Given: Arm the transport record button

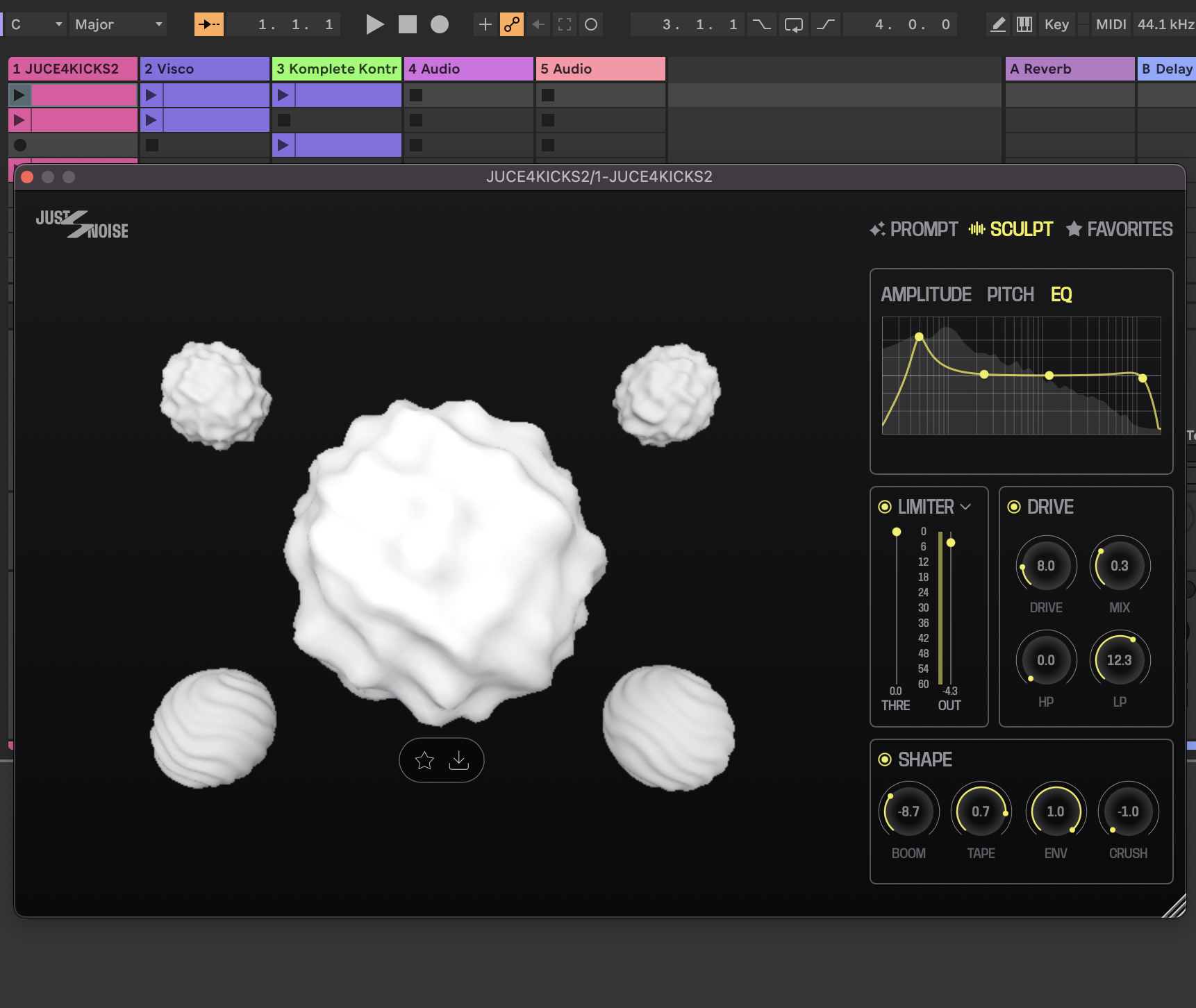Looking at the screenshot, I should [x=440, y=25].
